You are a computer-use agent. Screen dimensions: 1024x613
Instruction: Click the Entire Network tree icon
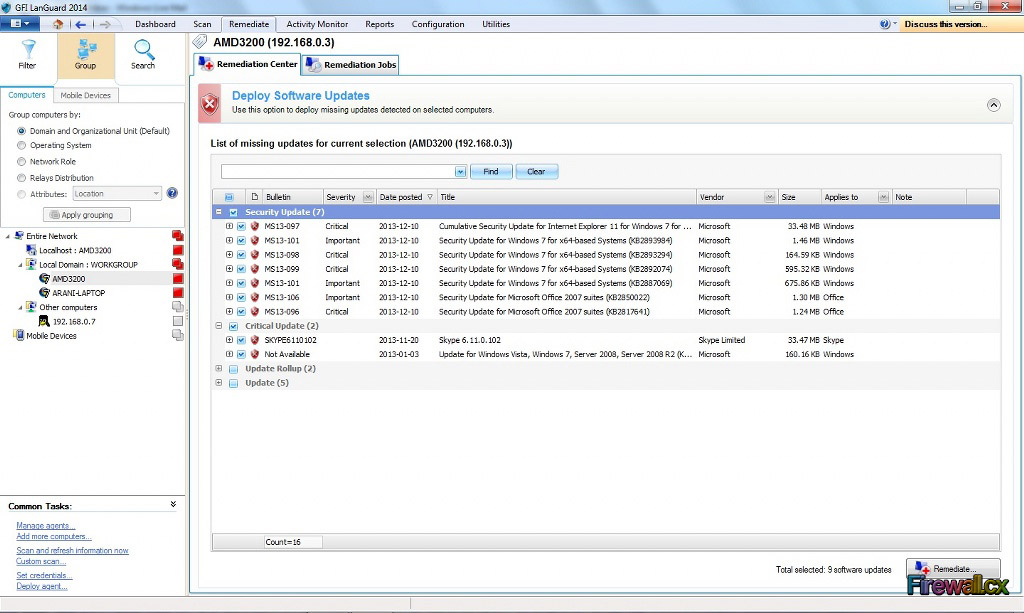pos(19,236)
